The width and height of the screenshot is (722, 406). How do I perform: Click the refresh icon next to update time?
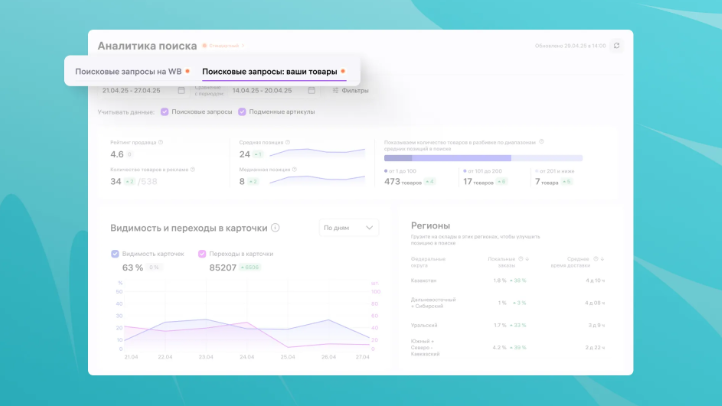click(617, 46)
